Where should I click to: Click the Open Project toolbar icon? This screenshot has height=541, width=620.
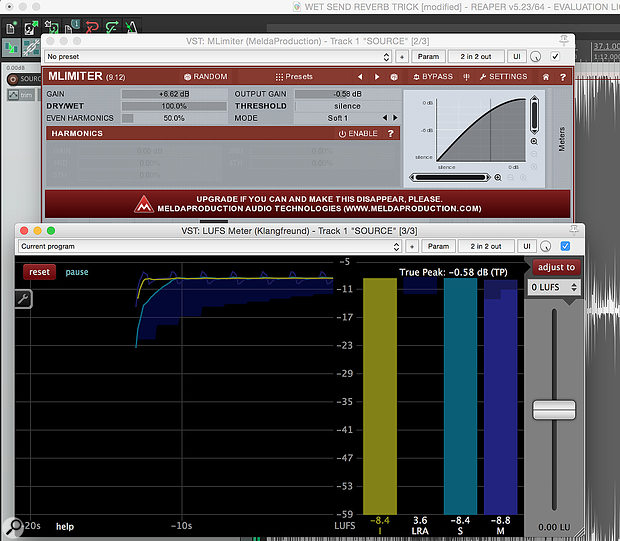point(31,28)
